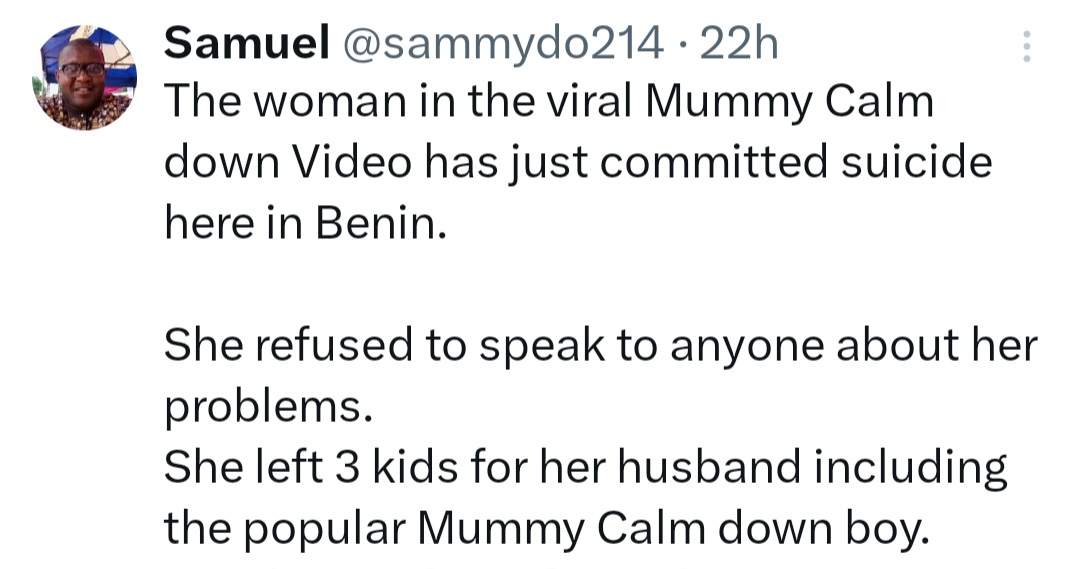Screen dimensions: 1080x569
Task: Click the text 'here in Benin.'
Action: click(303, 223)
